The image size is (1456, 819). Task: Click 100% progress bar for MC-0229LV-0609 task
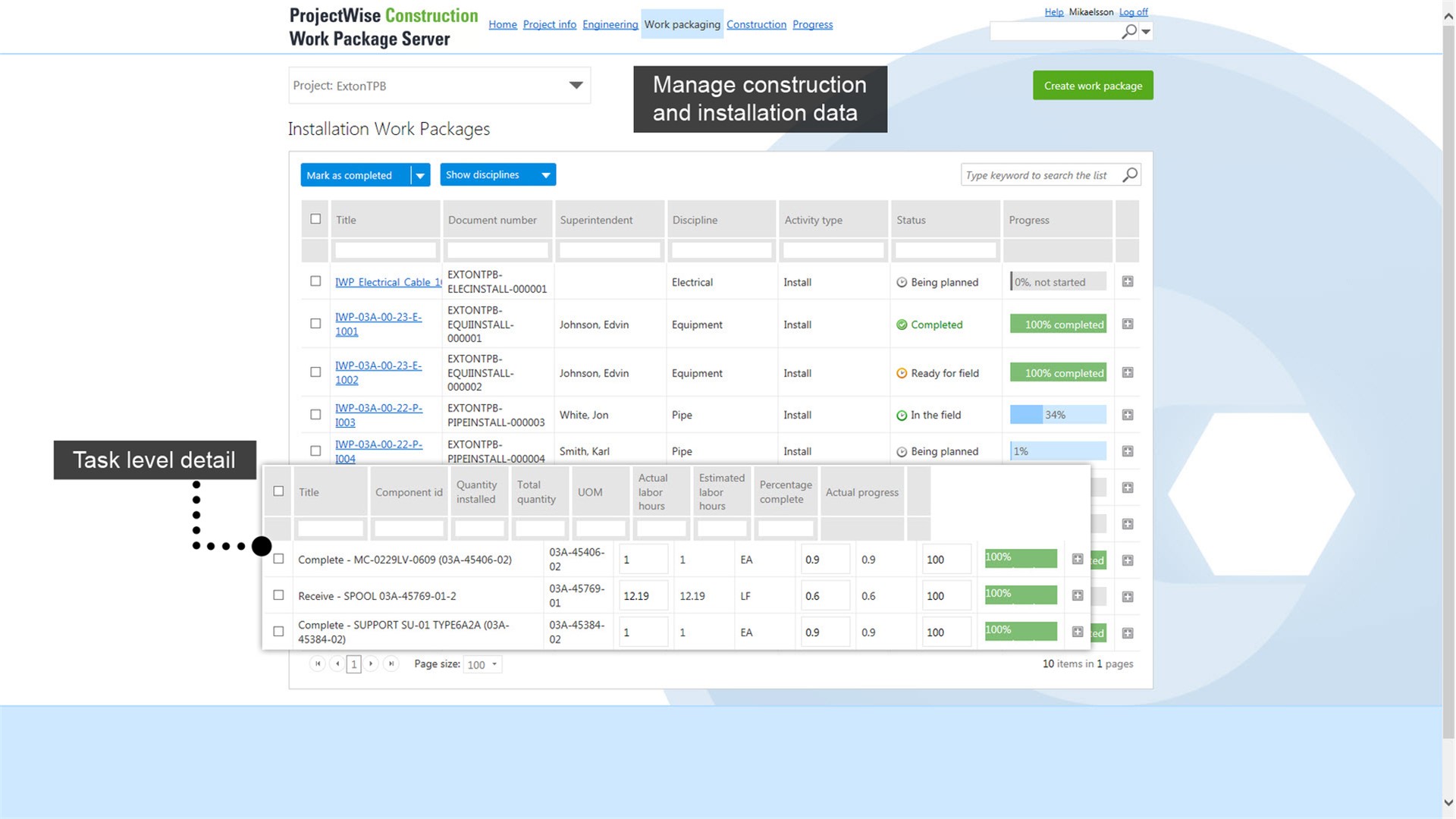point(1021,559)
